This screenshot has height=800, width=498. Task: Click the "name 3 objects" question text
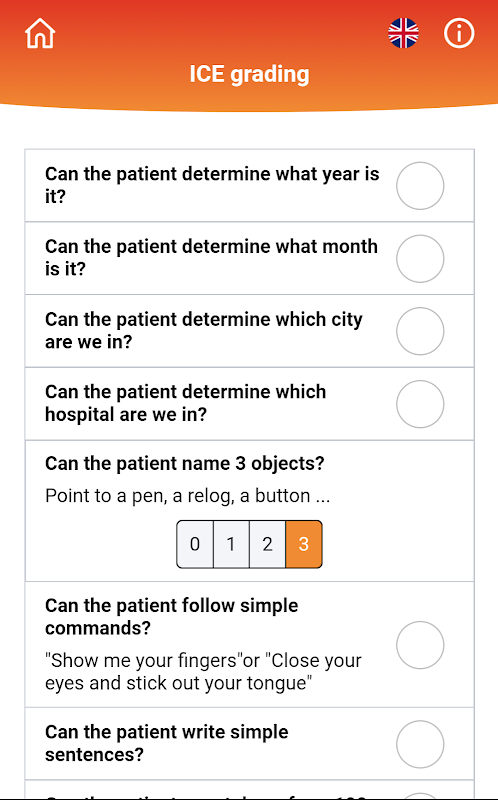185,463
